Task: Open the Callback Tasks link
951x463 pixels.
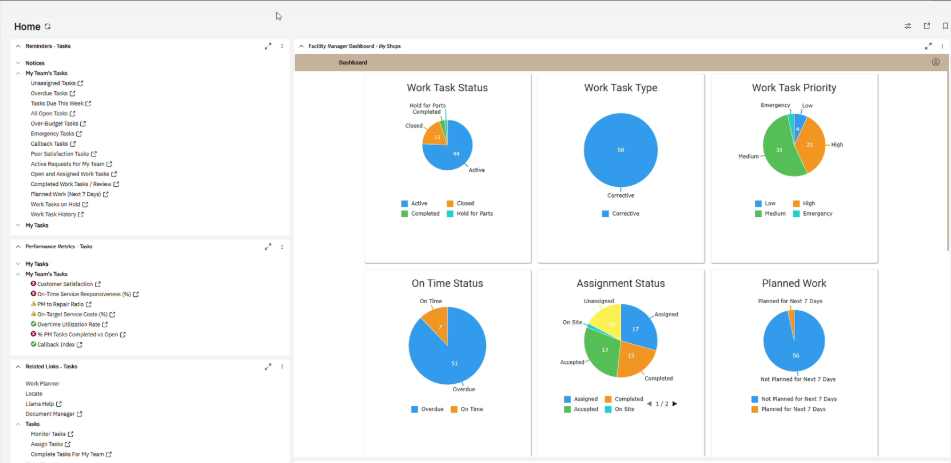Action: coord(49,144)
